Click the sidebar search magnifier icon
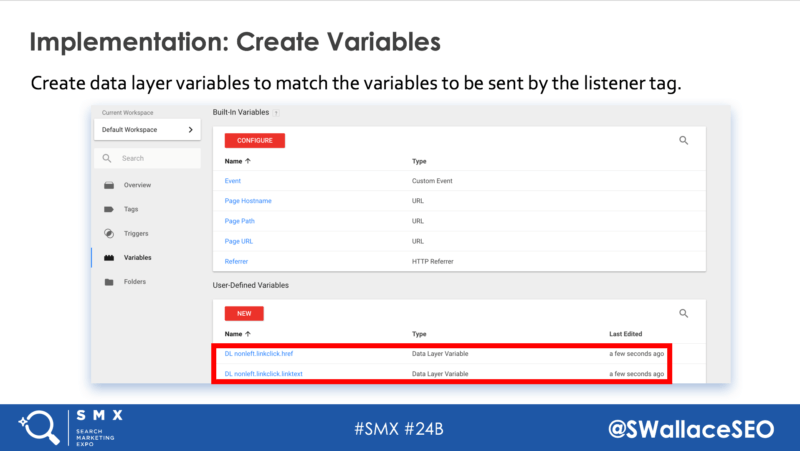Image resolution: width=800 pixels, height=451 pixels. (x=107, y=158)
